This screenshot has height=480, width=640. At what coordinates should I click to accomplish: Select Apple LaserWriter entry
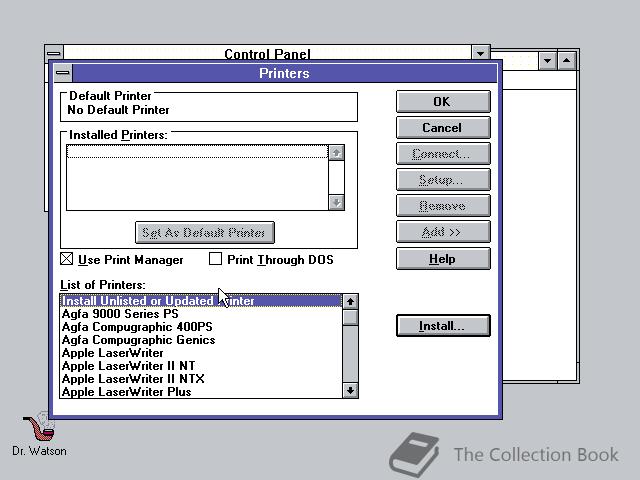click(x=201, y=353)
